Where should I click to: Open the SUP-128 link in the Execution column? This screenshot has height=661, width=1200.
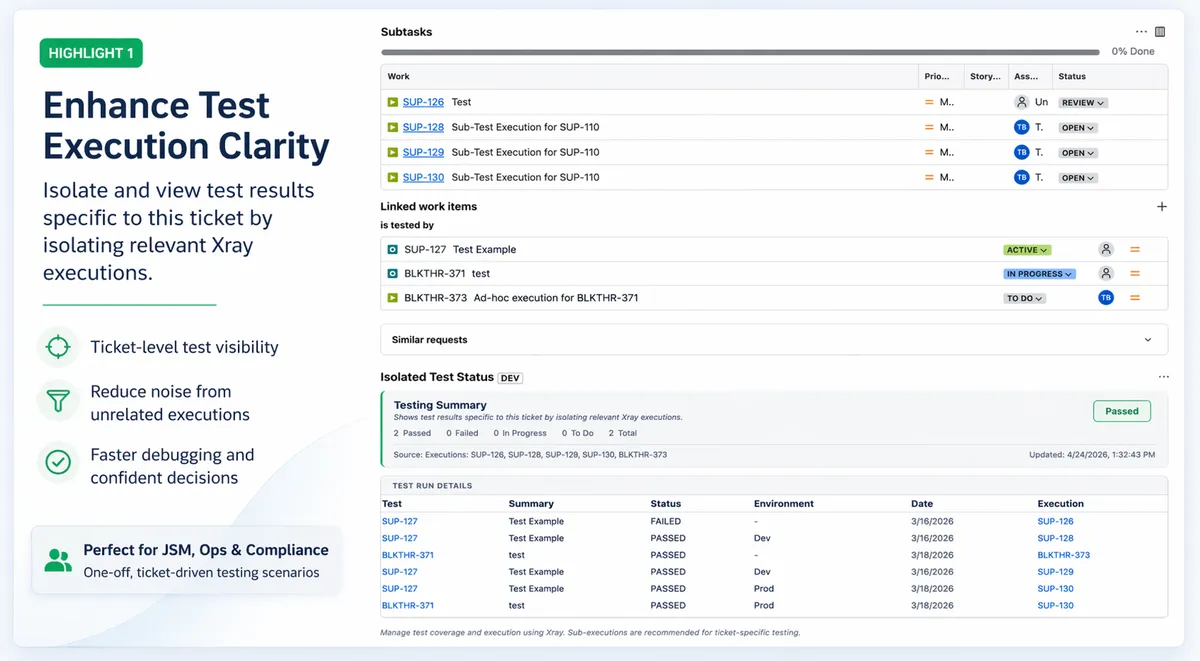click(x=1055, y=538)
